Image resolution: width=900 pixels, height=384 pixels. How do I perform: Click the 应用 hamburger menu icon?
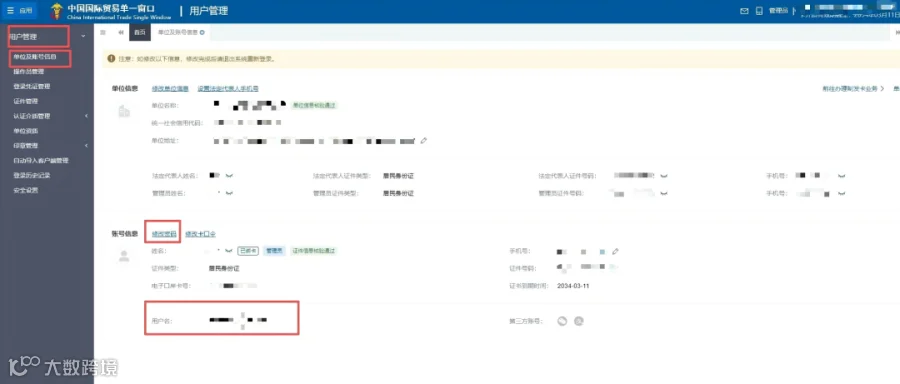(11, 11)
